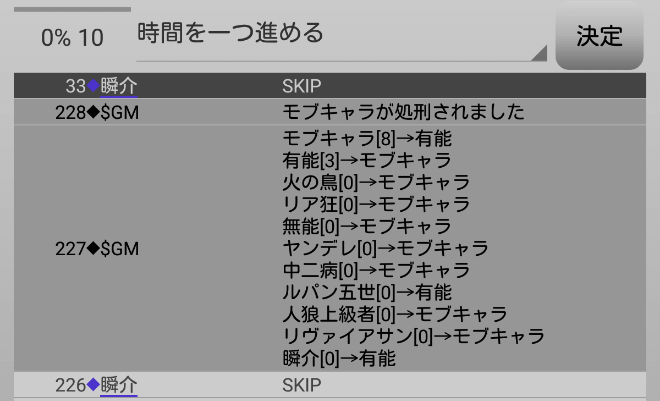Click the 瞬介[0]→有能 vote line
Image resolution: width=660 pixels, height=401 pixels.
click(340, 358)
